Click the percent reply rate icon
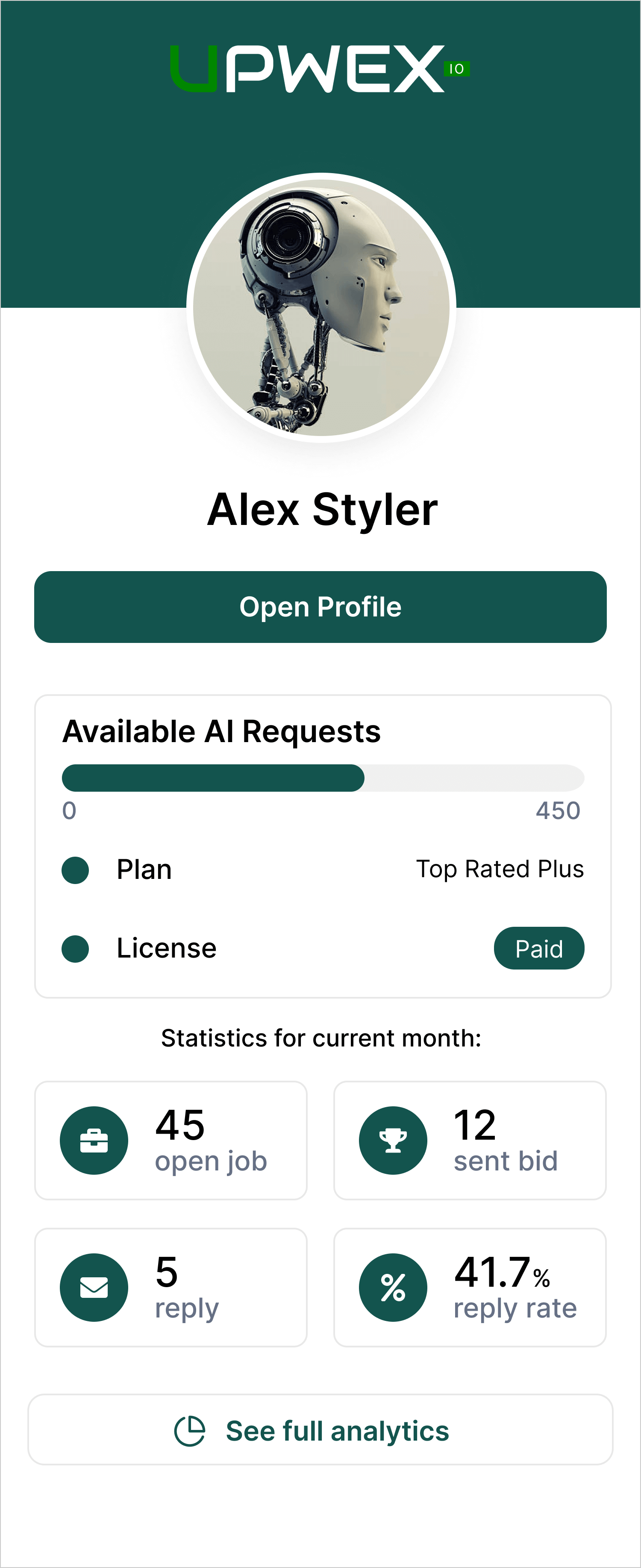The height and width of the screenshot is (1568, 641). (x=393, y=1288)
